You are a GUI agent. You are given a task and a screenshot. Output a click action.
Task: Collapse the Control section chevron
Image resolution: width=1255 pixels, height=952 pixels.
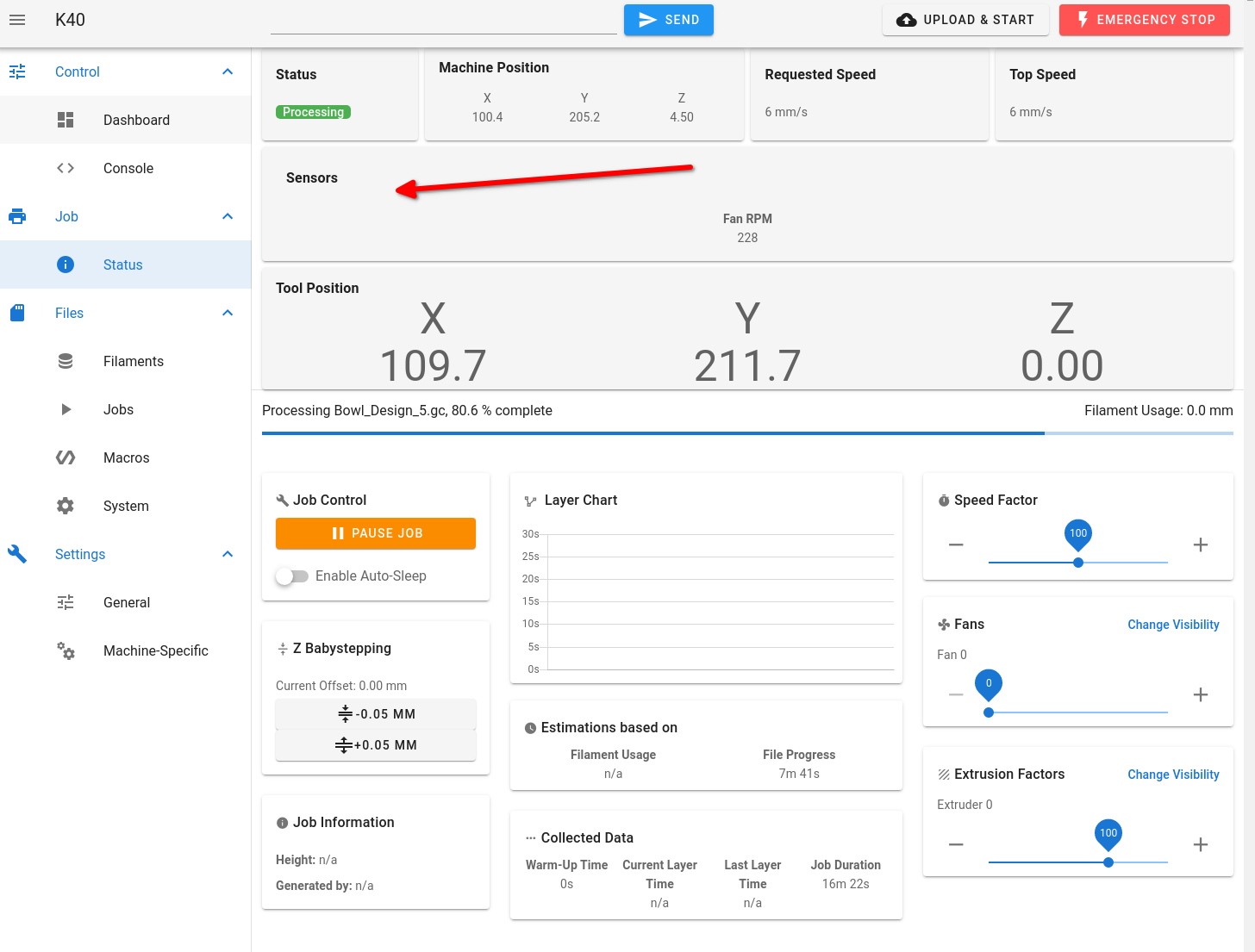point(228,72)
